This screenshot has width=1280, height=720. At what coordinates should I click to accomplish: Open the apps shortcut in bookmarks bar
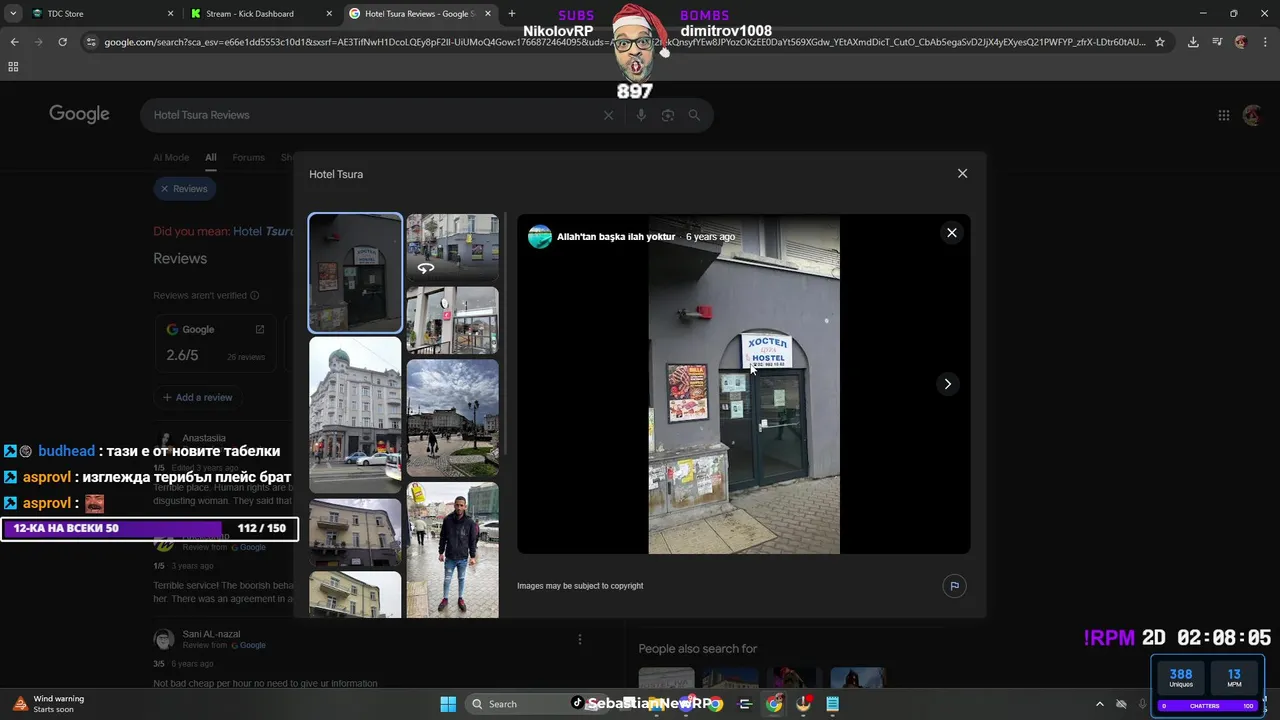pyautogui.click(x=13, y=67)
